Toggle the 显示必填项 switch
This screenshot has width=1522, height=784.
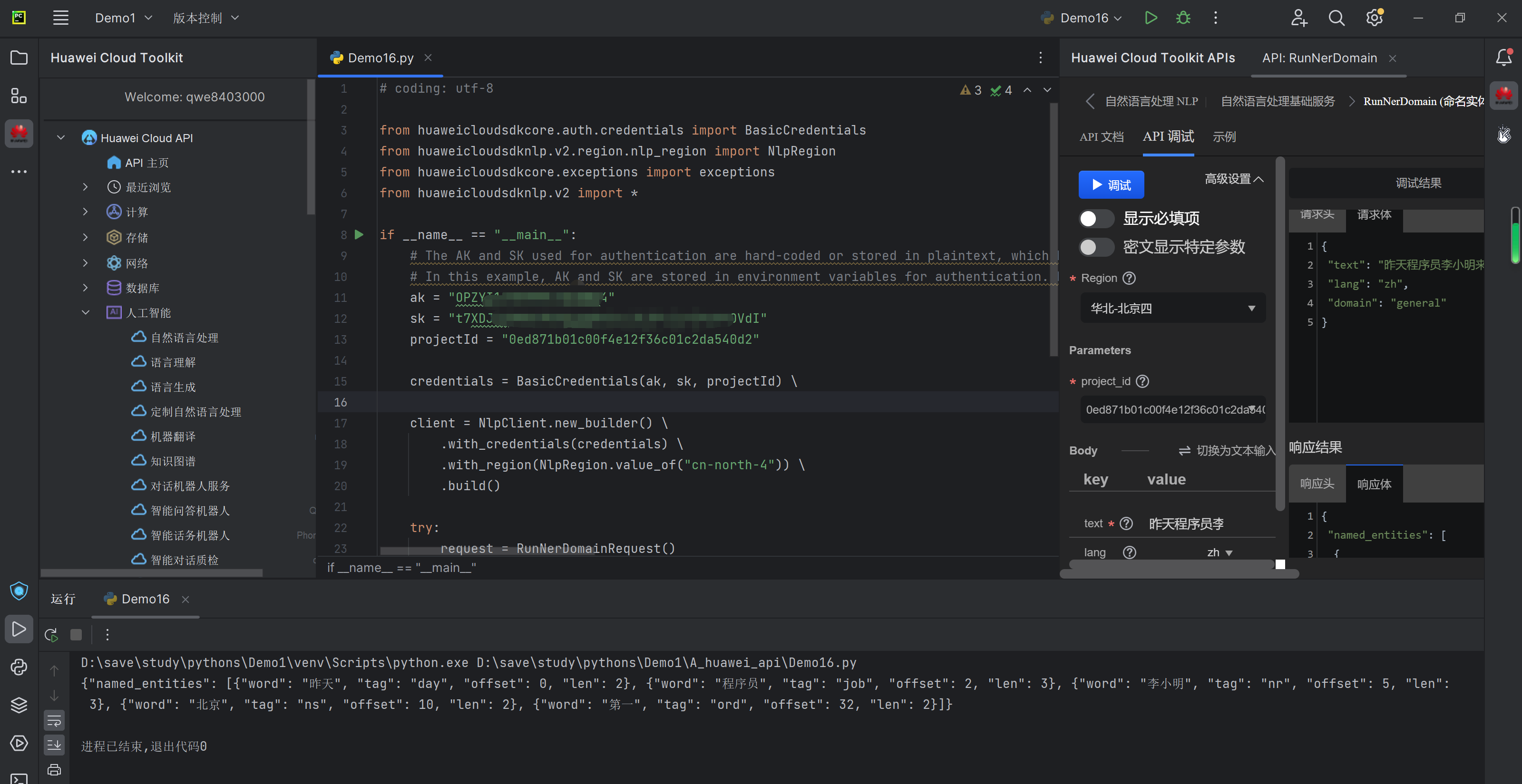(1096, 219)
